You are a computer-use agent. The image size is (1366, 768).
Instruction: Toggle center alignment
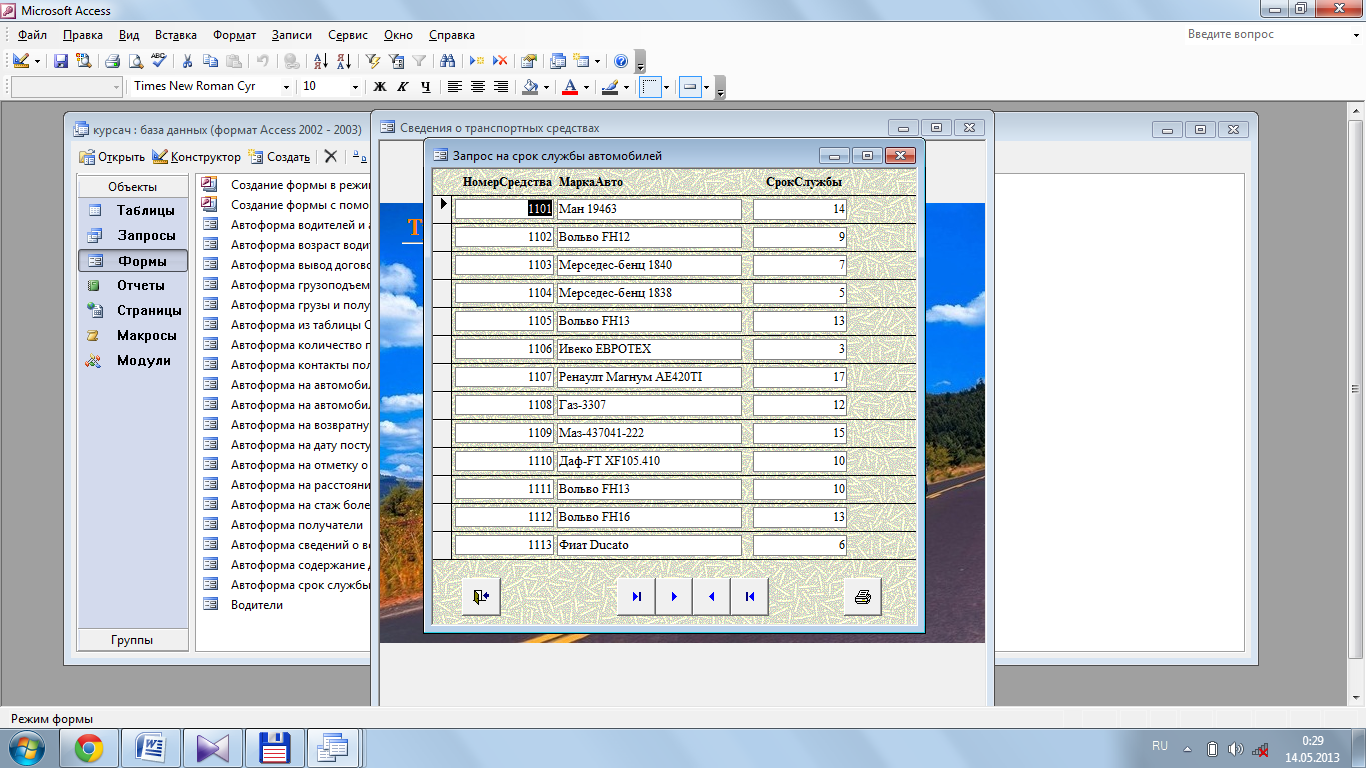(478, 87)
